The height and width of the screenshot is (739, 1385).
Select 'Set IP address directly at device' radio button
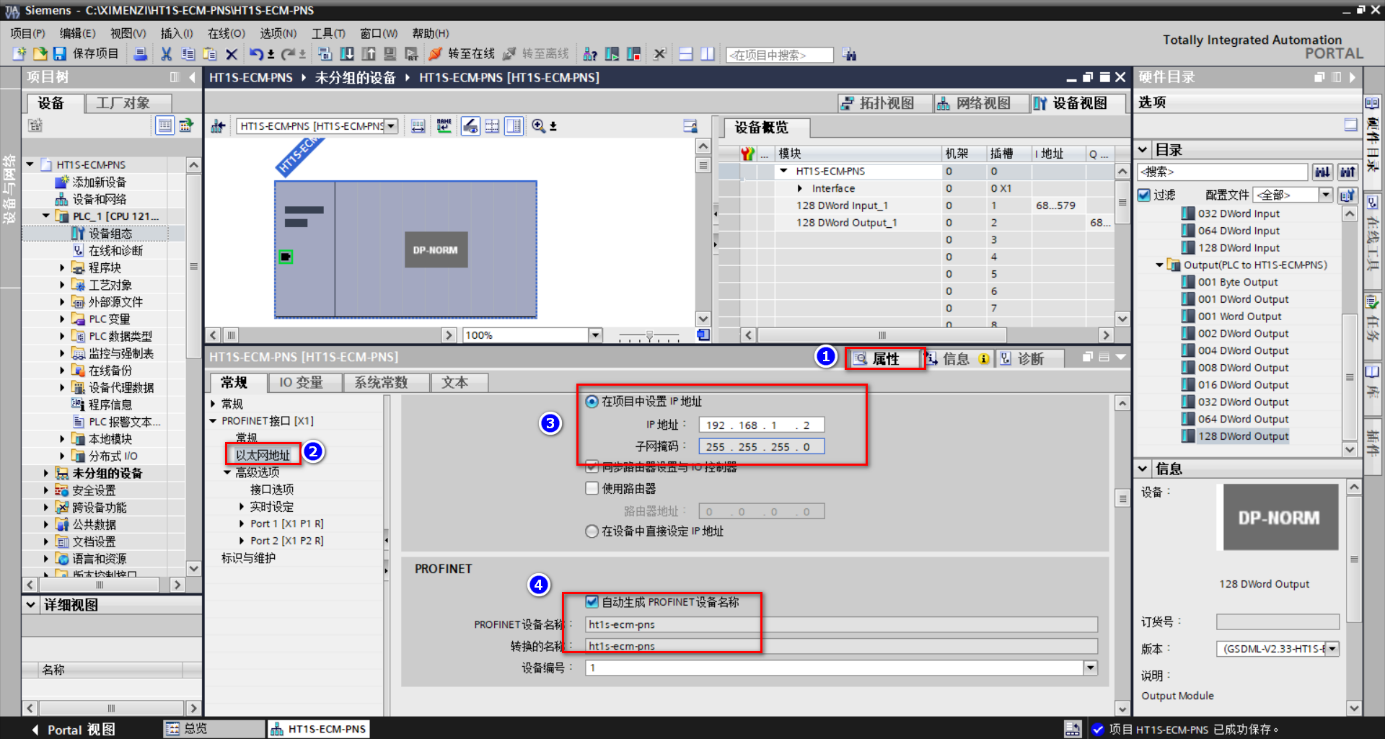pyautogui.click(x=592, y=532)
